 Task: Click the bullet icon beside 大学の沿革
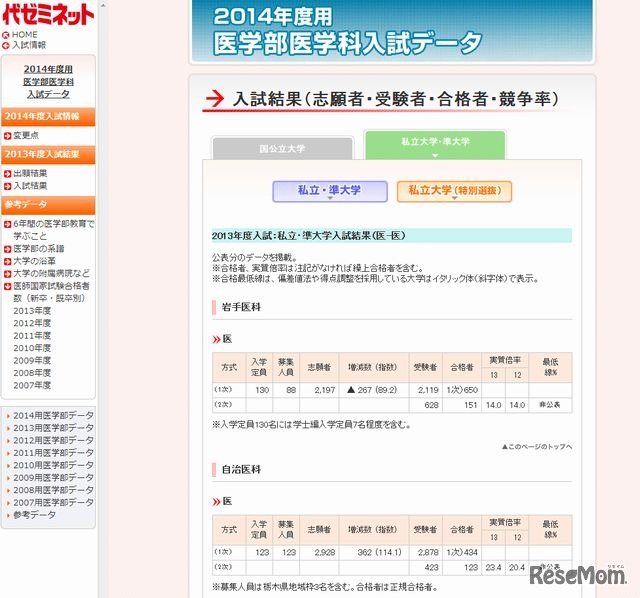click(x=7, y=261)
